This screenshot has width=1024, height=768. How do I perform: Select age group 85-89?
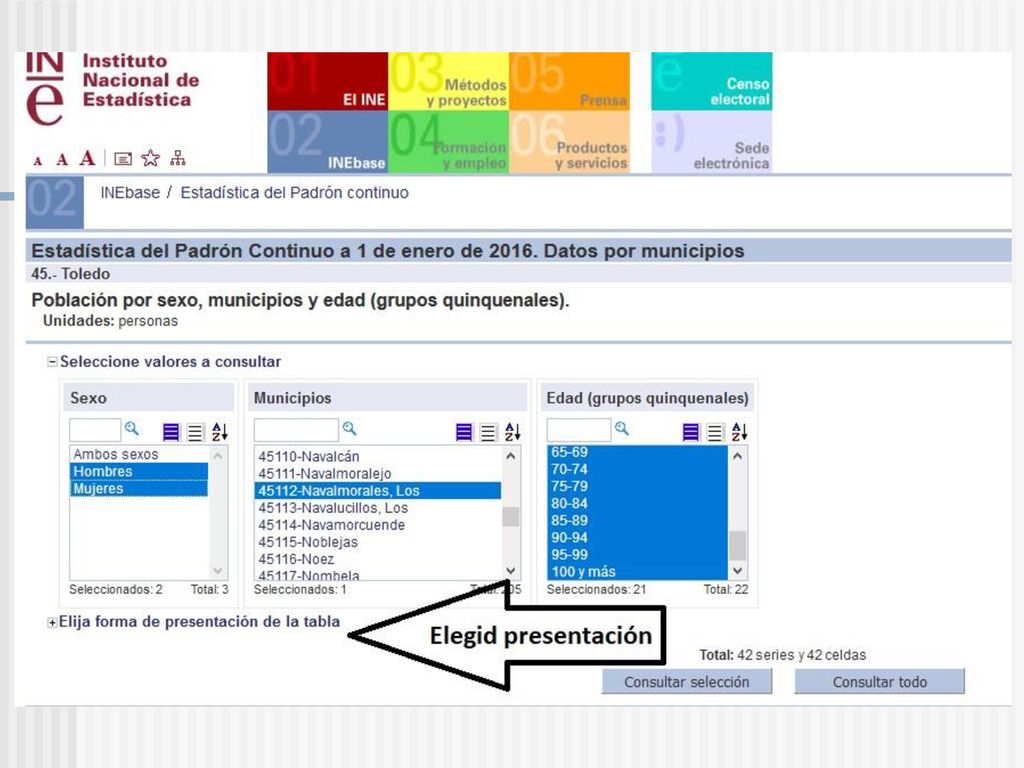coord(637,520)
